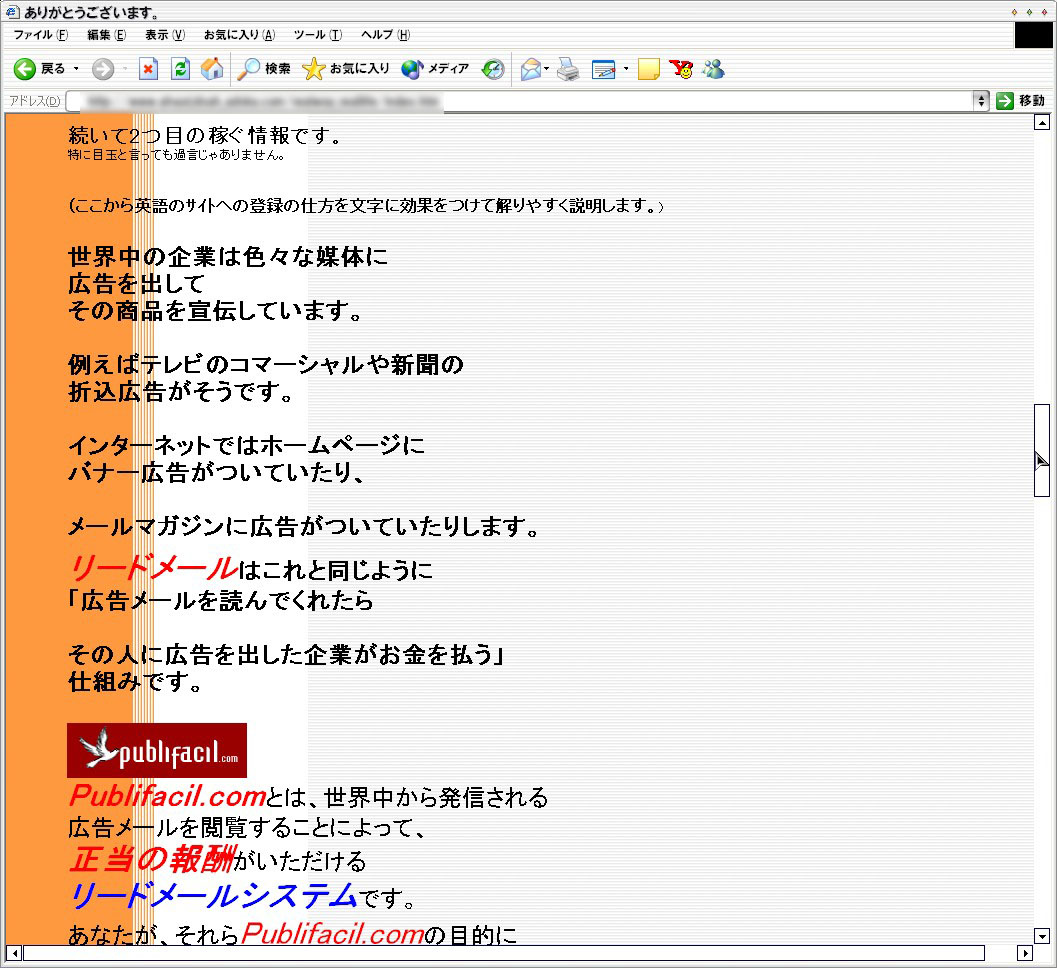
Task: Click the heading 続いて2つ目の稼ぐ情報です。
Action: pos(206,135)
